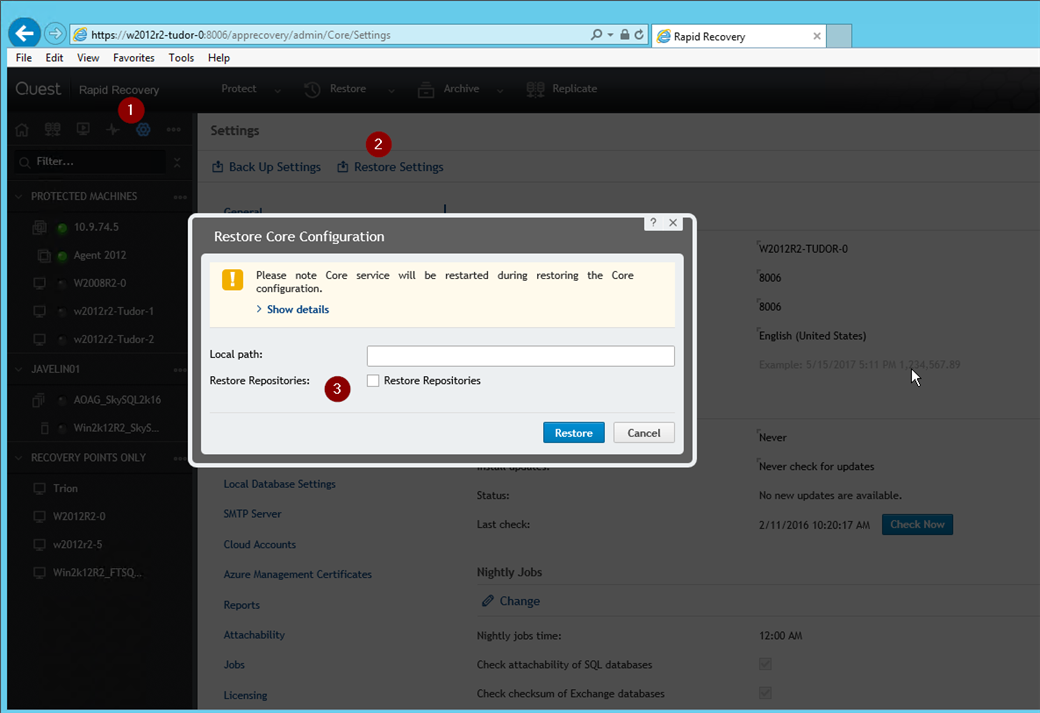Click the Local path text field
Screen dimensions: 1040x713
tap(521, 356)
